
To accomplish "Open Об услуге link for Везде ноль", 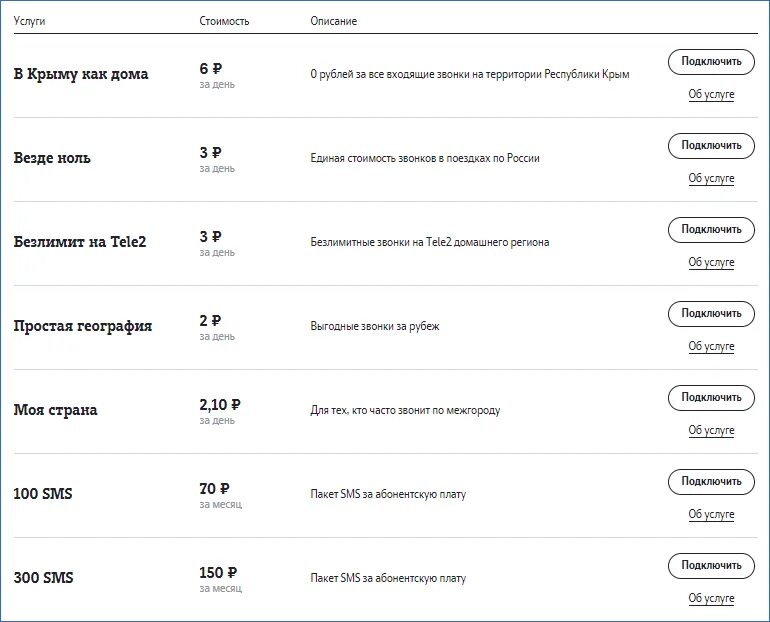I will click(711, 178).
